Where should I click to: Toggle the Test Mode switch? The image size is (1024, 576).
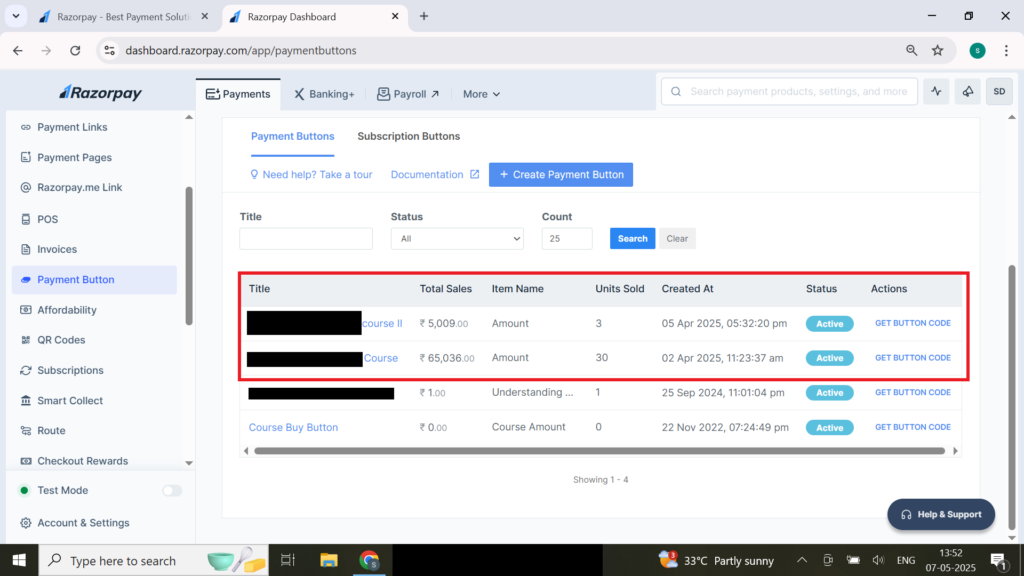(x=172, y=491)
